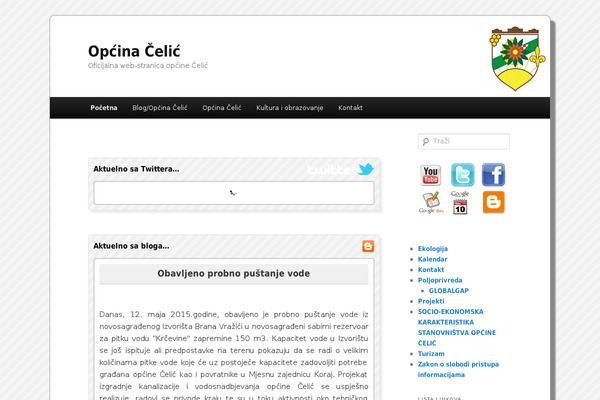Viewport: 600px width, 400px height.
Task: Click the empty Twitter feed box
Action: [x=234, y=193]
